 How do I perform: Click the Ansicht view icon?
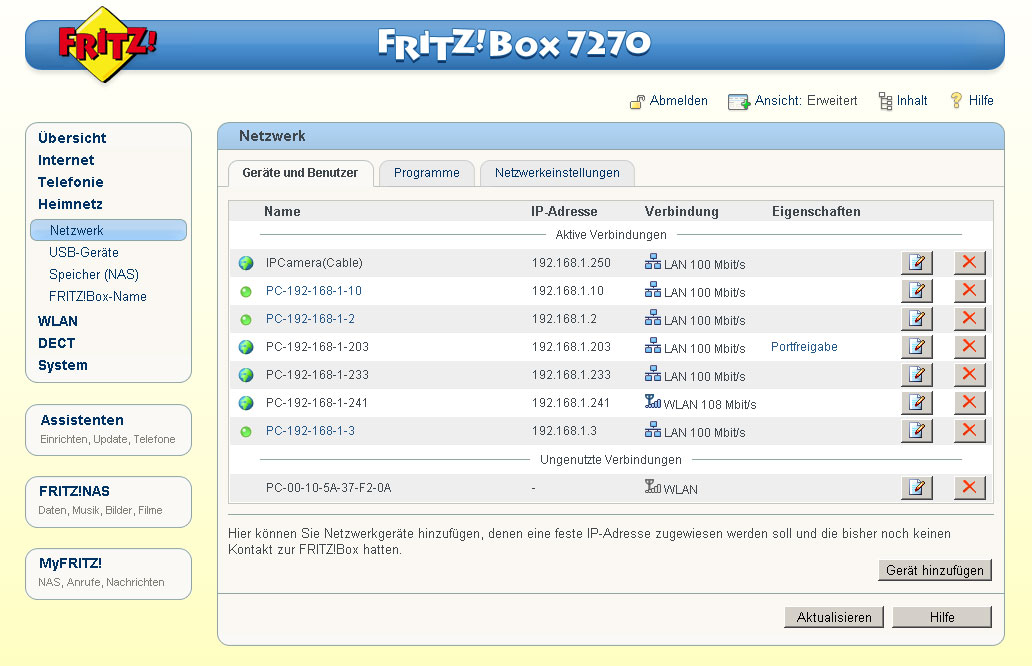(x=738, y=102)
